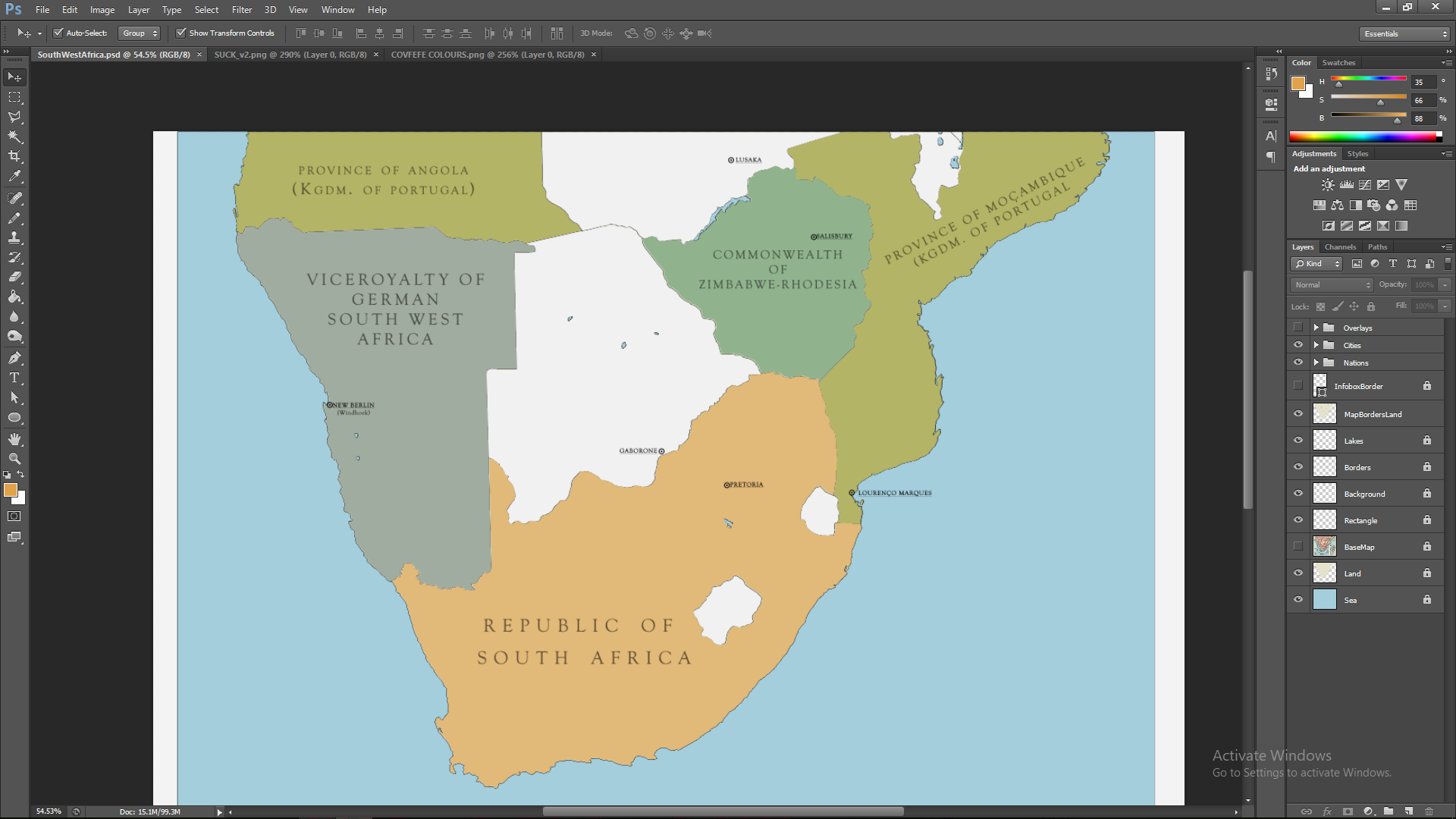Select the Move tool
This screenshot has height=819, width=1456.
[x=14, y=77]
